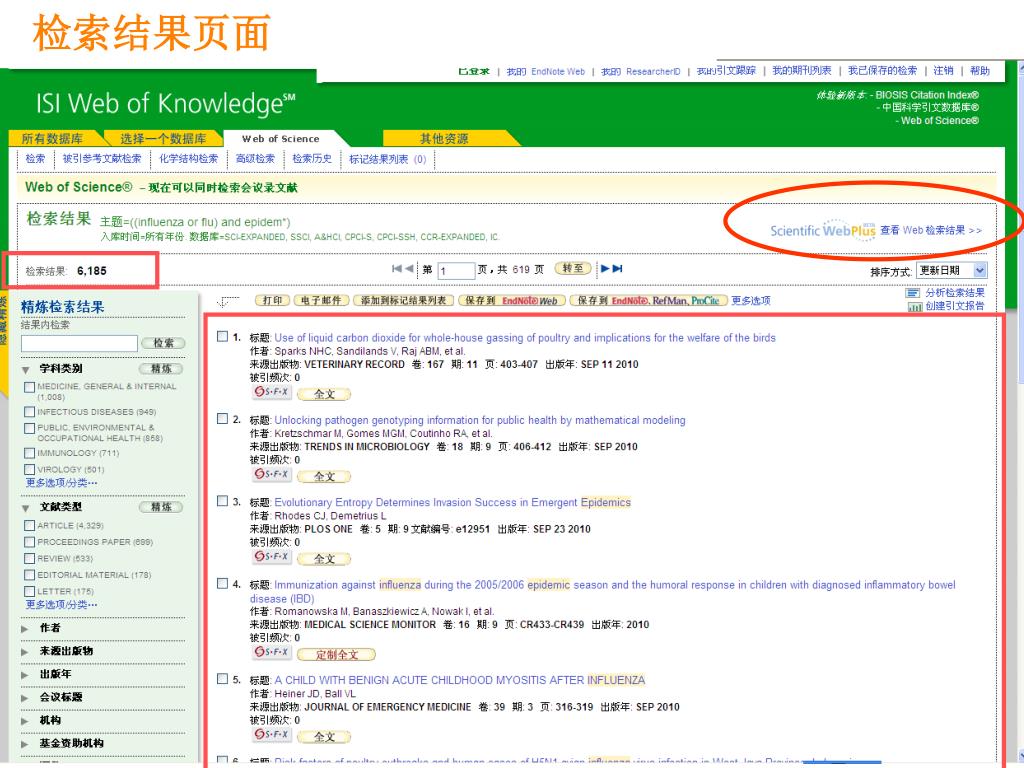
Task: Select the Web of Science tab
Action: [x=281, y=138]
